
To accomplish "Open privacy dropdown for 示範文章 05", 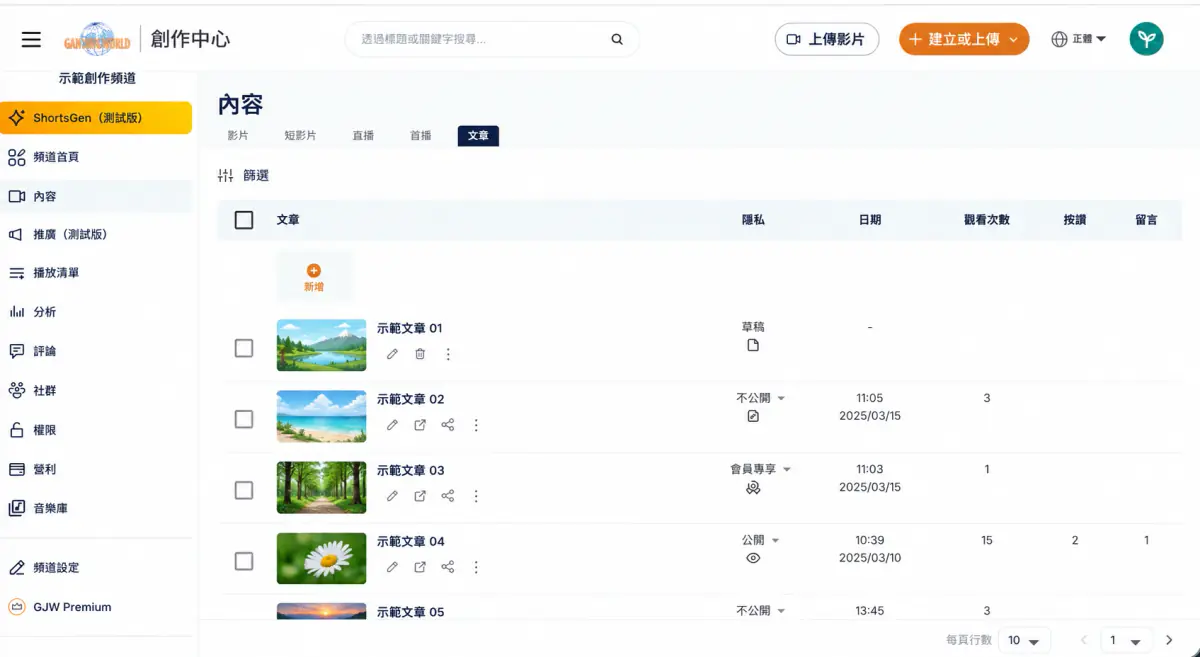I will pyautogui.click(x=760, y=610).
